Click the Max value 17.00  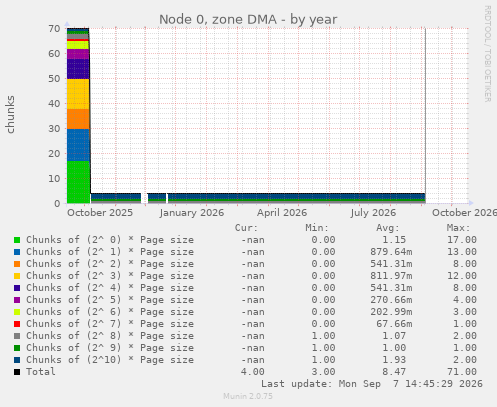(462, 240)
